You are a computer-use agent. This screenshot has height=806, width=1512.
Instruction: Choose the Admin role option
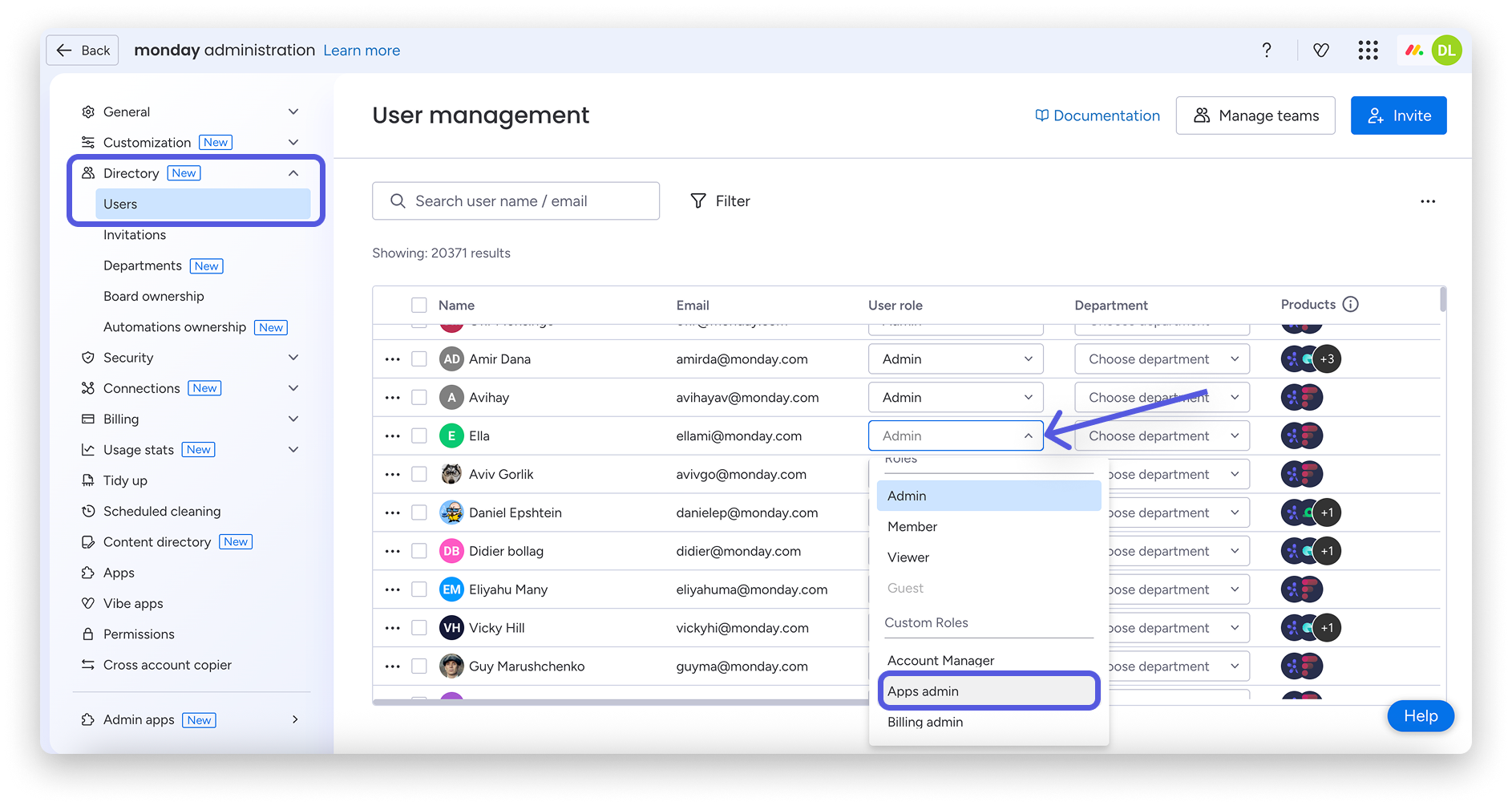[x=988, y=496]
